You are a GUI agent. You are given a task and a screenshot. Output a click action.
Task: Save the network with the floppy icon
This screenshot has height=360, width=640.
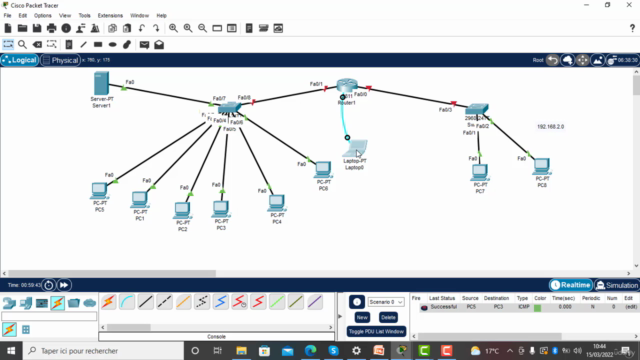tap(37, 28)
